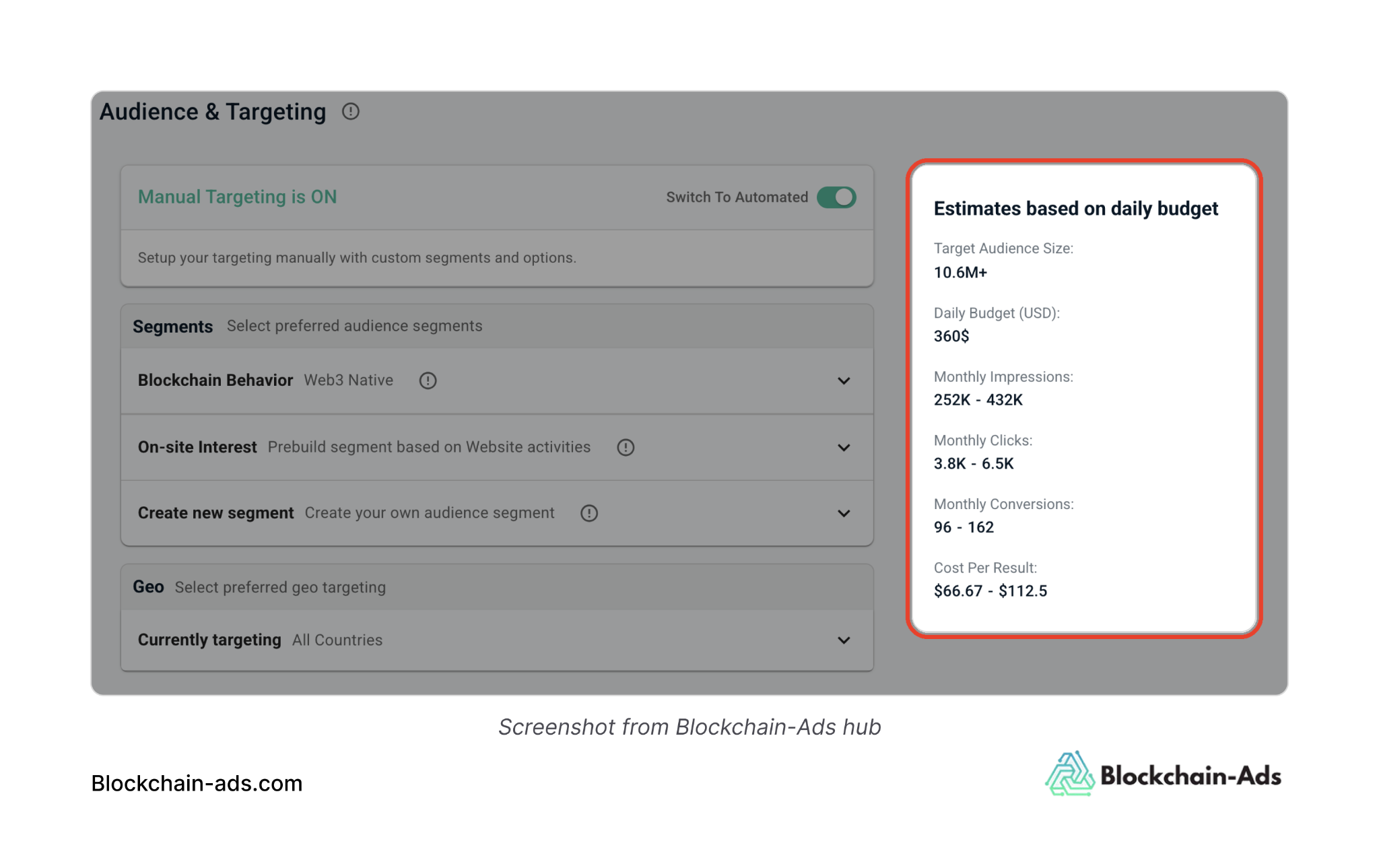Click the Currently targeting label
This screenshot has height=868, width=1379.
pyautogui.click(x=209, y=640)
